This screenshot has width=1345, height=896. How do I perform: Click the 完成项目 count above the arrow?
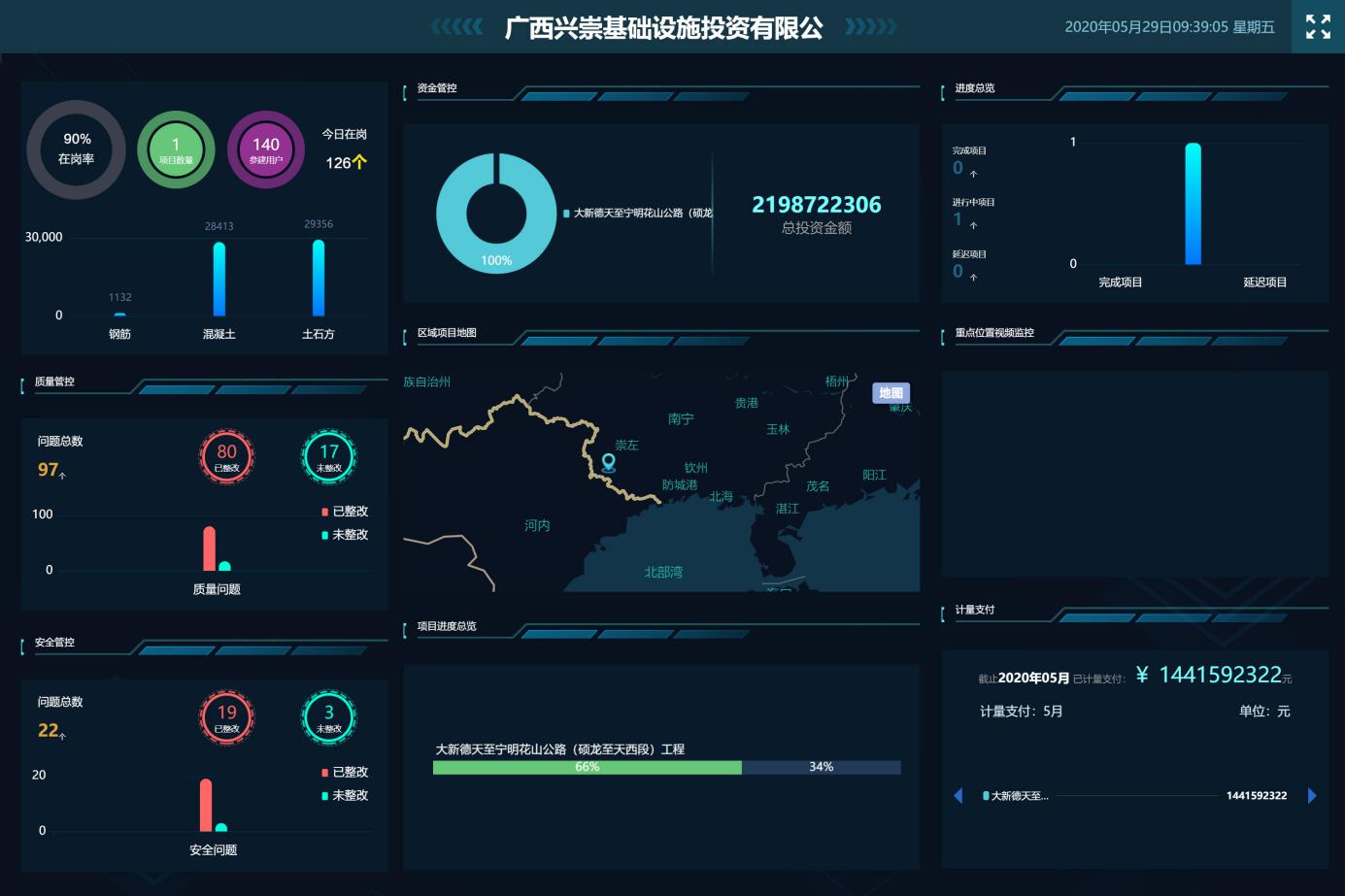(958, 168)
